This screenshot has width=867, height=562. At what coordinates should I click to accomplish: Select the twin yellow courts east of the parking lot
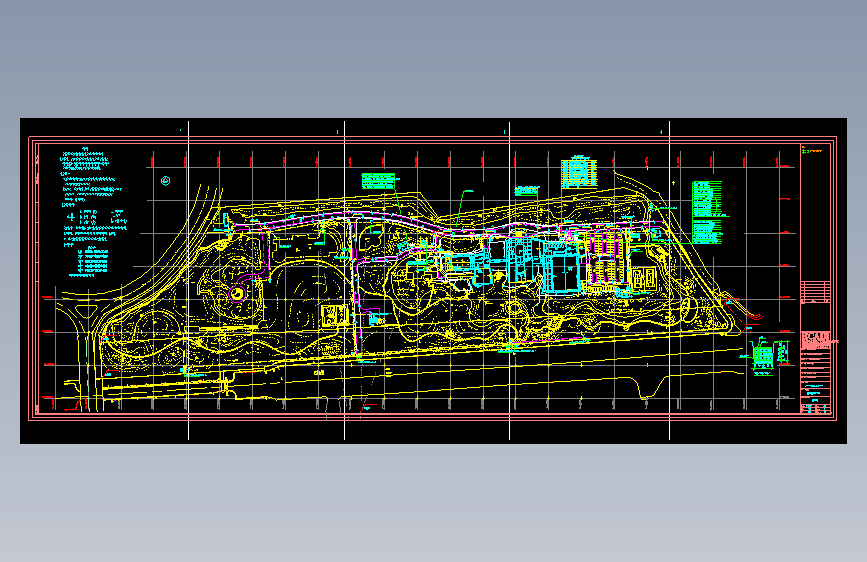pos(644,278)
